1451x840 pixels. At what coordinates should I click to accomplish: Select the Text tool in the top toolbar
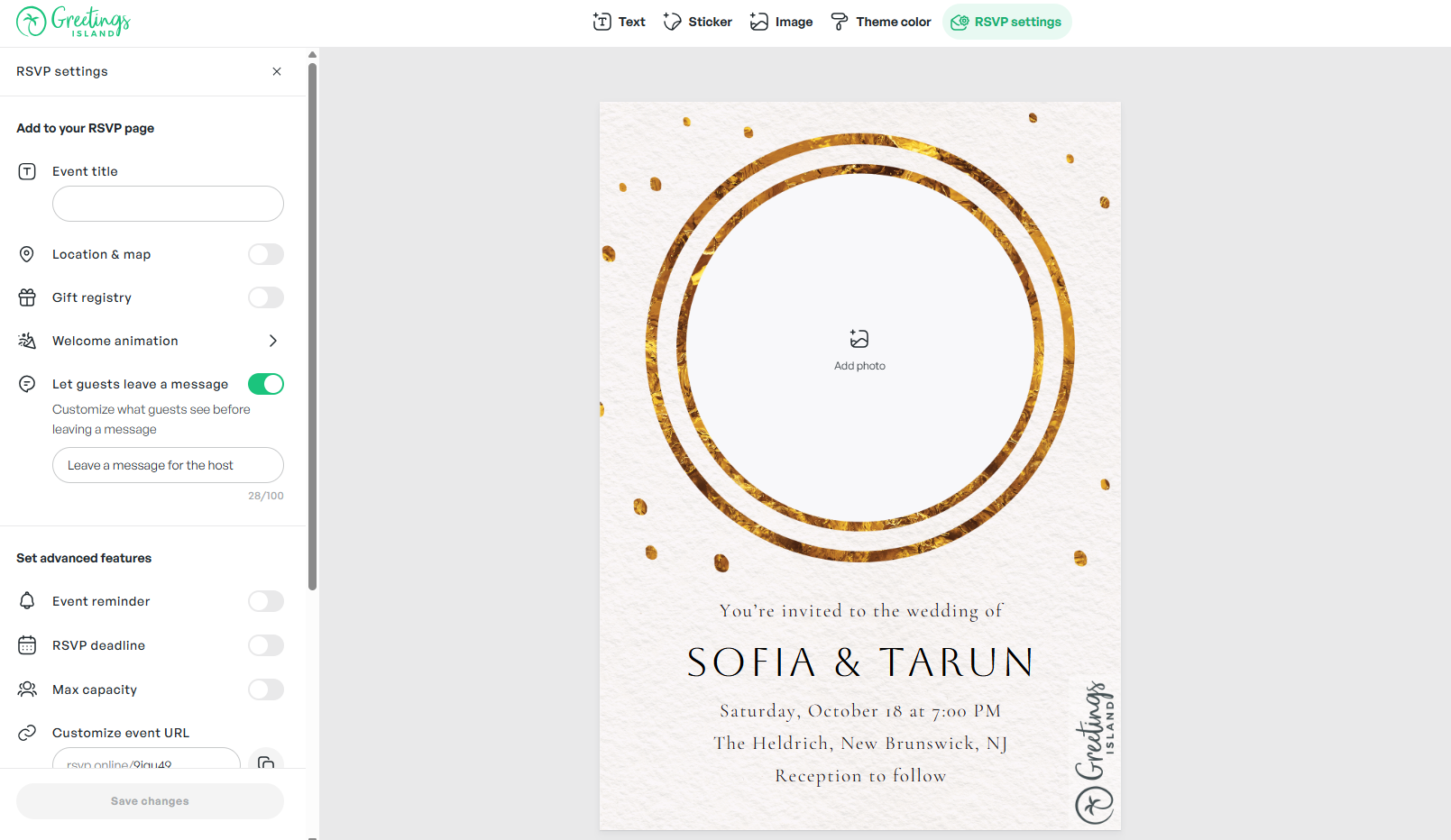point(619,21)
